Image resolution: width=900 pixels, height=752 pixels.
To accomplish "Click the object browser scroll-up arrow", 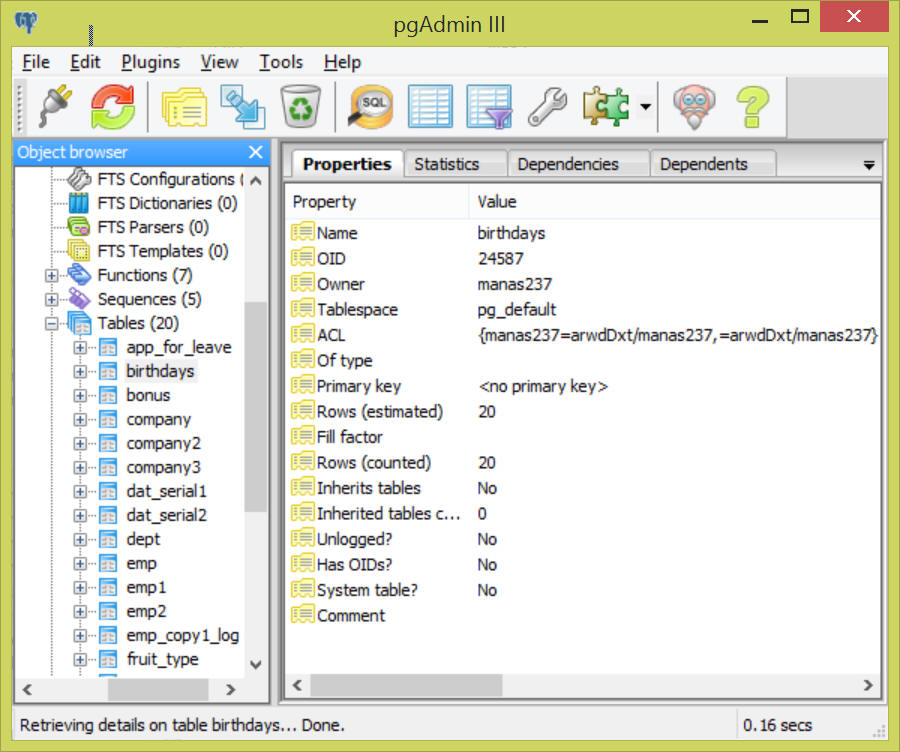I will 256,181.
